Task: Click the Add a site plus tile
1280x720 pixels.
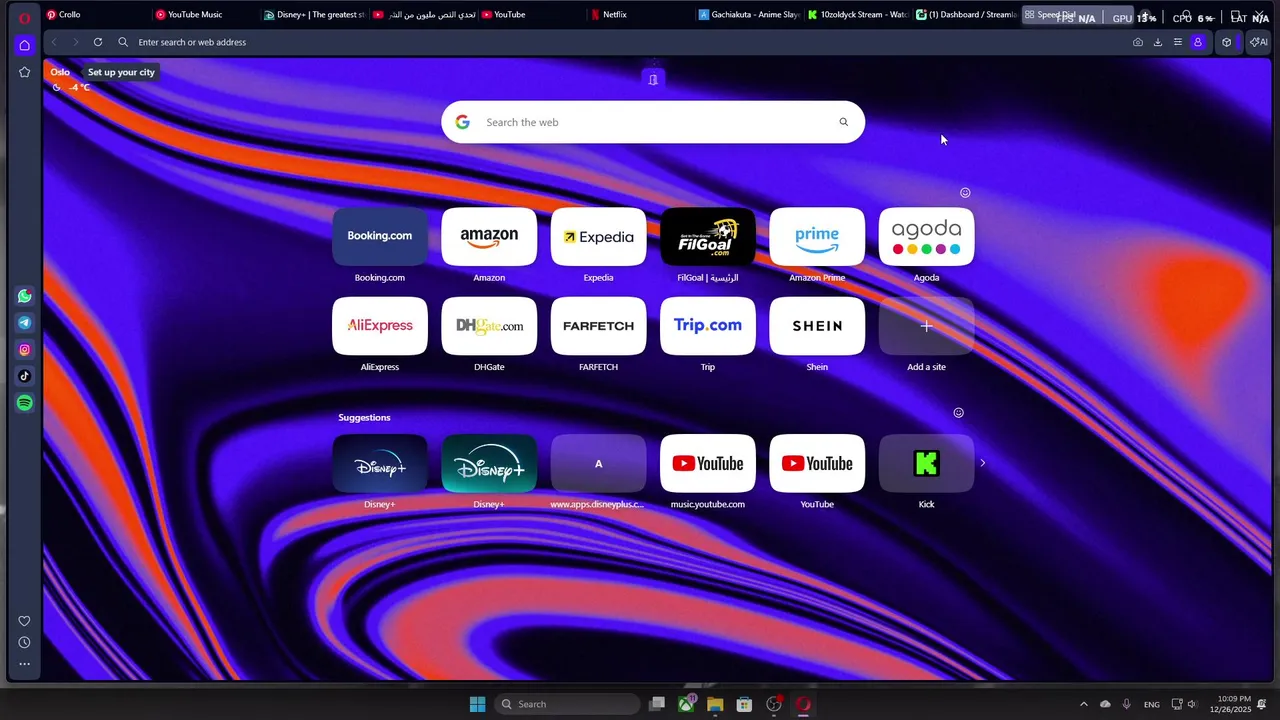Action: click(x=926, y=326)
